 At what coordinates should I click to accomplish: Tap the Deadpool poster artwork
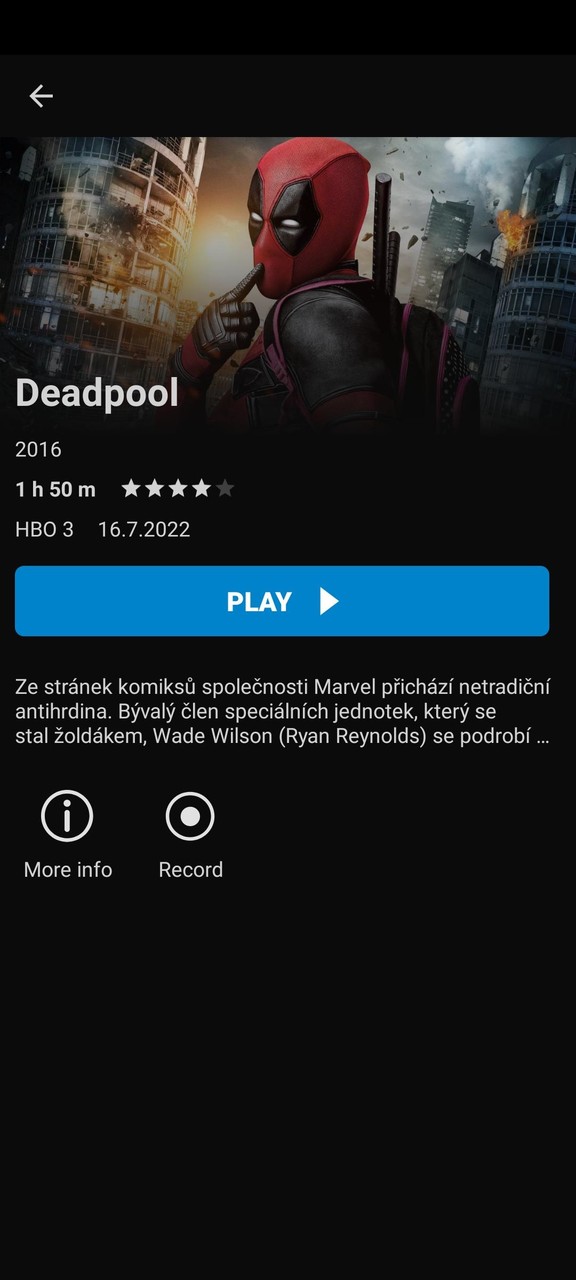(288, 285)
